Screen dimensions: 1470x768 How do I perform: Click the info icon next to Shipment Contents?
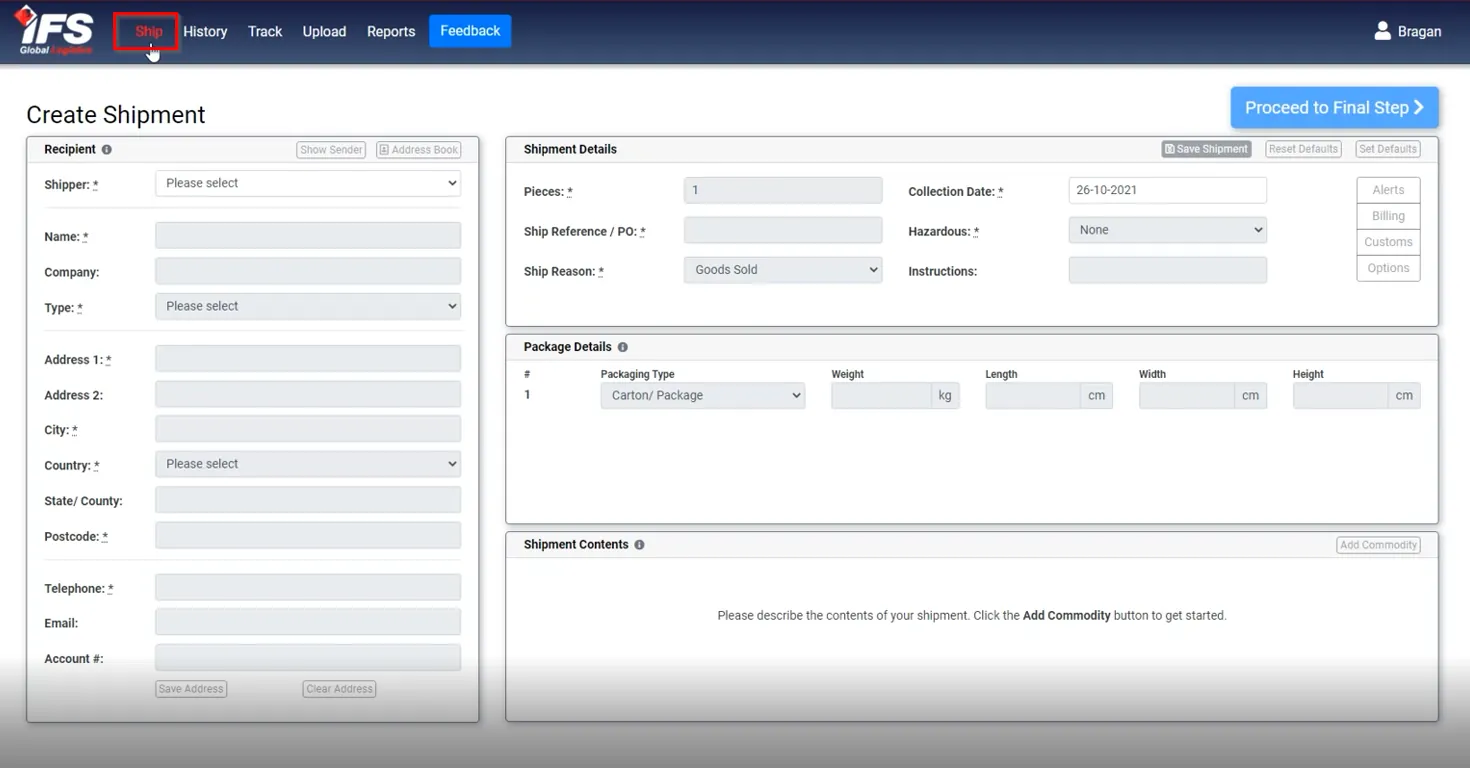(x=639, y=545)
